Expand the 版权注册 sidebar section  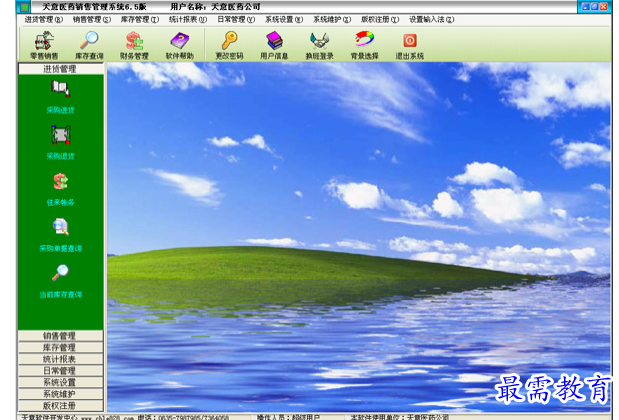60,405
